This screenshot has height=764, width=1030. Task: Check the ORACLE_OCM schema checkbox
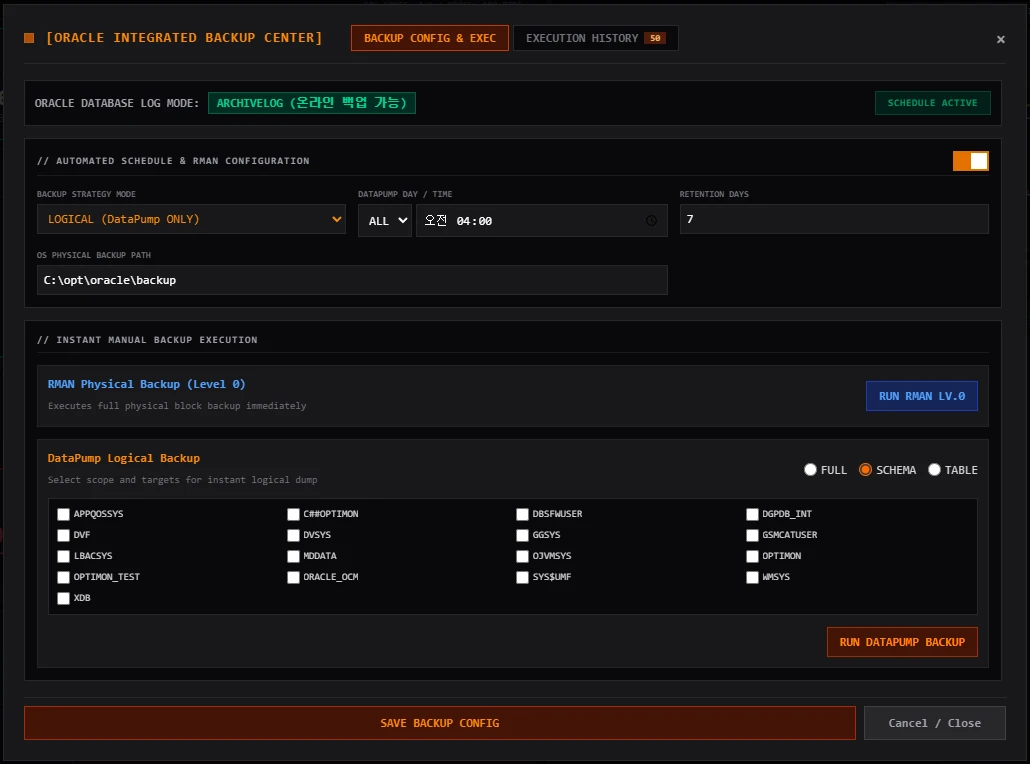point(293,577)
